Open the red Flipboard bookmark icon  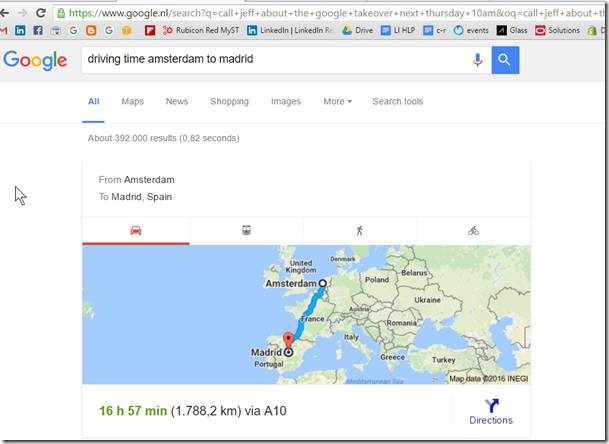[x=150, y=30]
